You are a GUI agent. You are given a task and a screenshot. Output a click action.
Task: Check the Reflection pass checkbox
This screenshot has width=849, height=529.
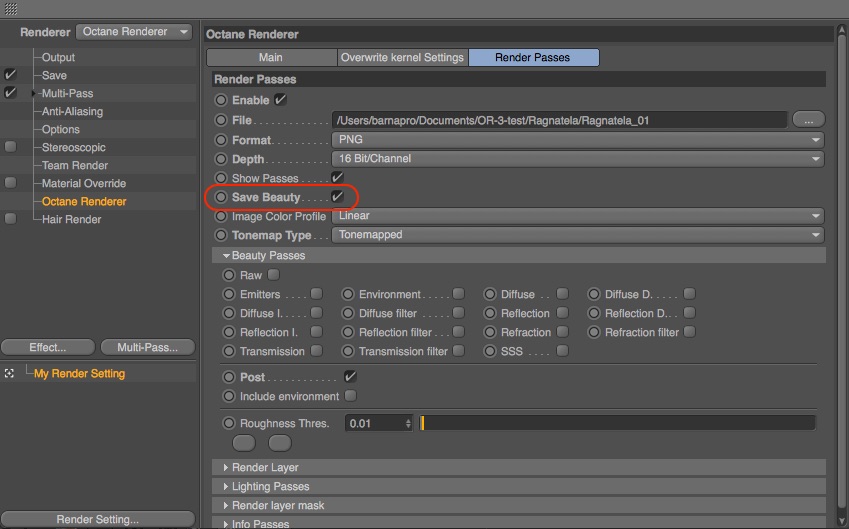[563, 312]
